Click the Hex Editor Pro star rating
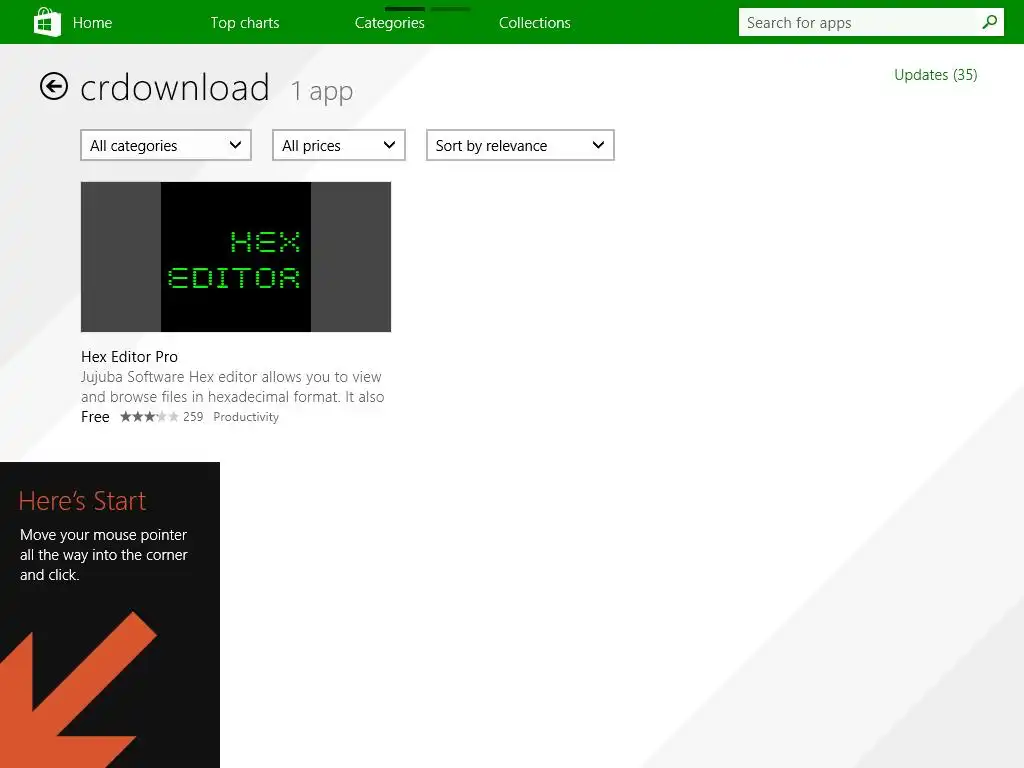Viewport: 1024px width, 768px height. tap(149, 417)
